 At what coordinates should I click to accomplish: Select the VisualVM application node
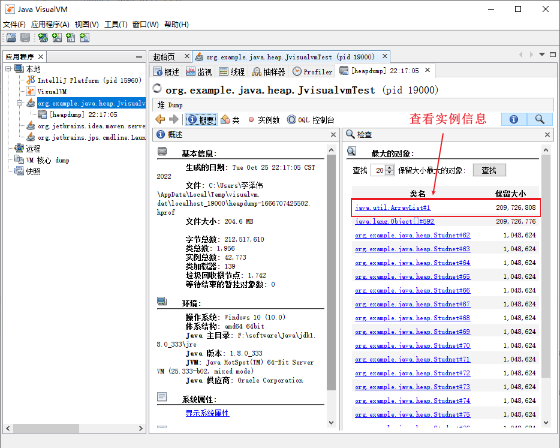click(x=47, y=91)
